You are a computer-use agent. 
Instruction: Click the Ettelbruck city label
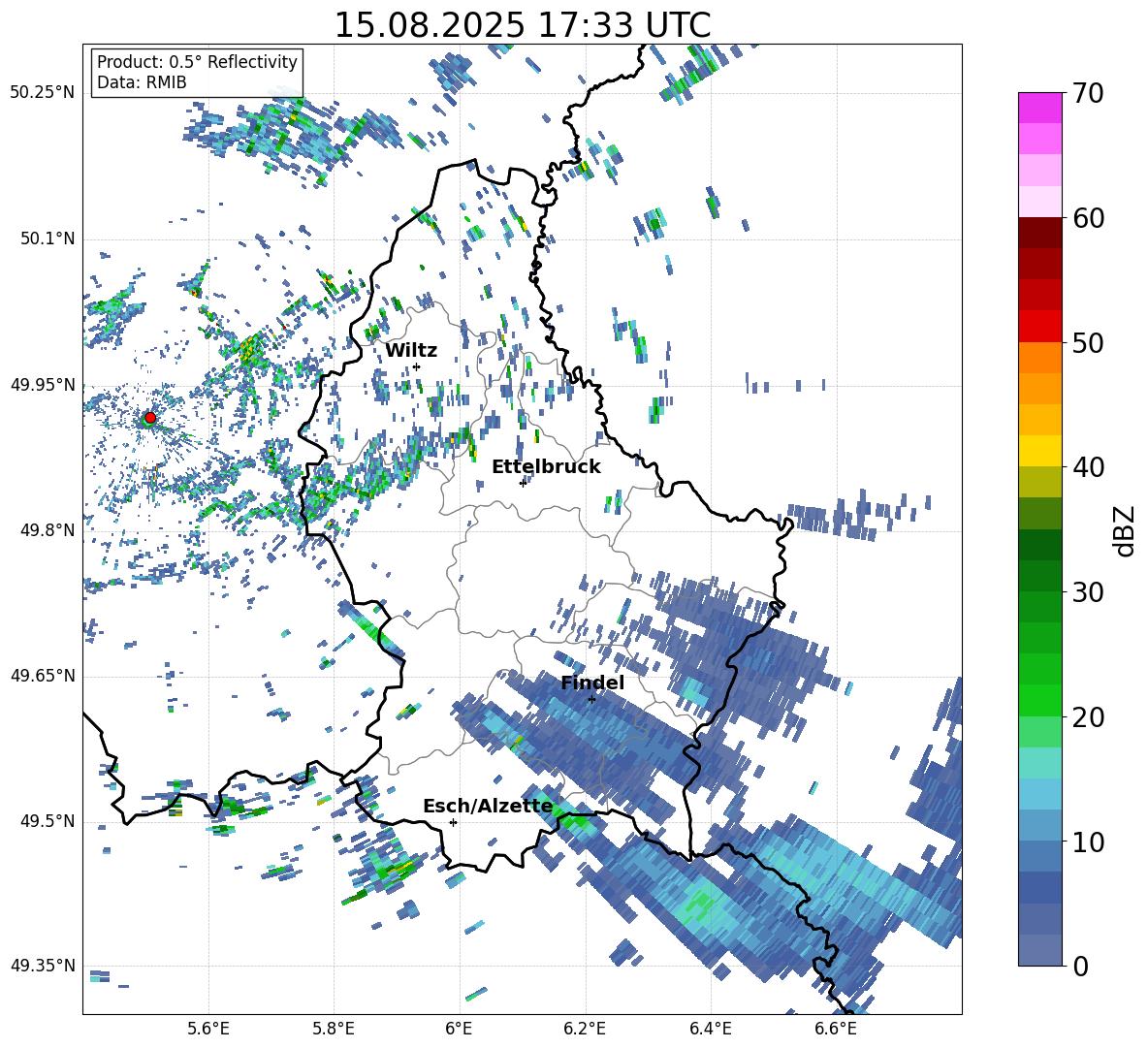pyautogui.click(x=546, y=467)
